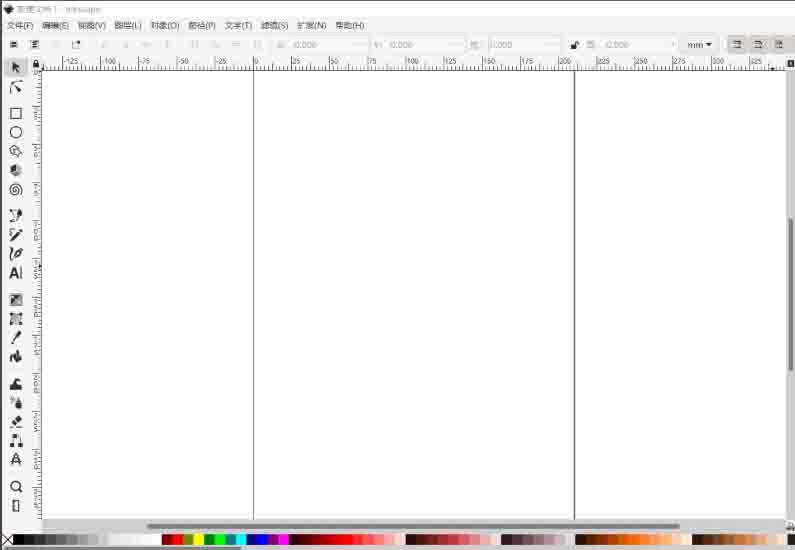Pick the black swatch in the palette
This screenshot has height=550, width=795.
18,540
